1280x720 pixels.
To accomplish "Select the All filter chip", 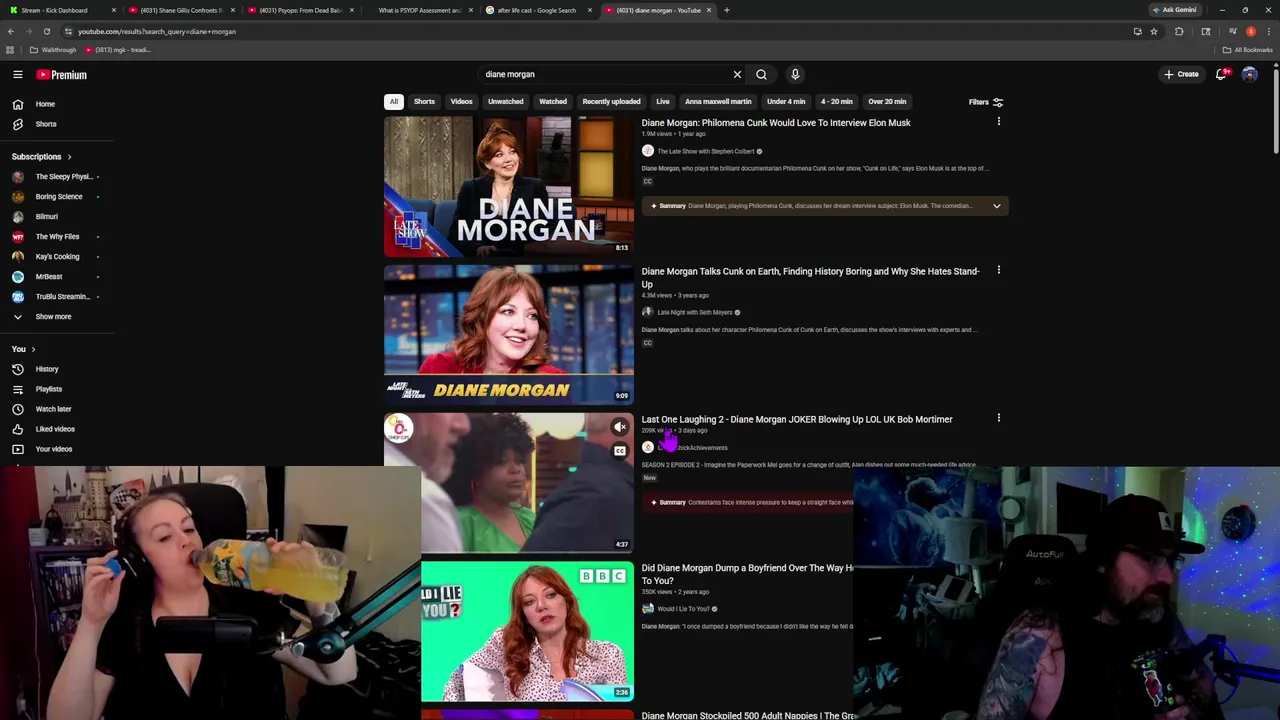I will point(394,101).
